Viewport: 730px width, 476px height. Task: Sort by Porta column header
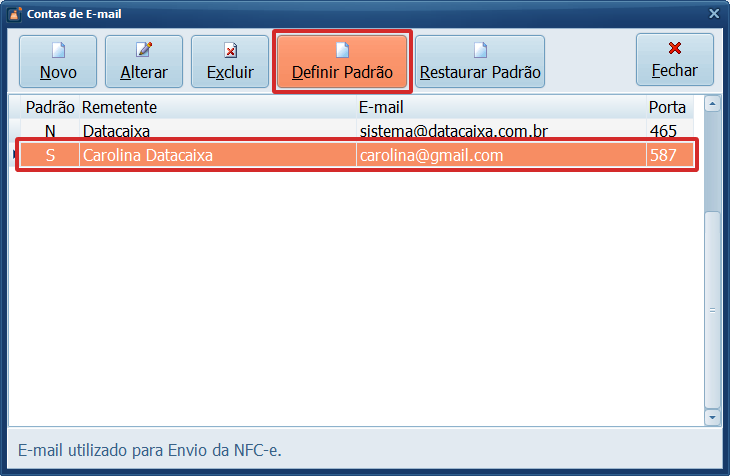[670, 107]
